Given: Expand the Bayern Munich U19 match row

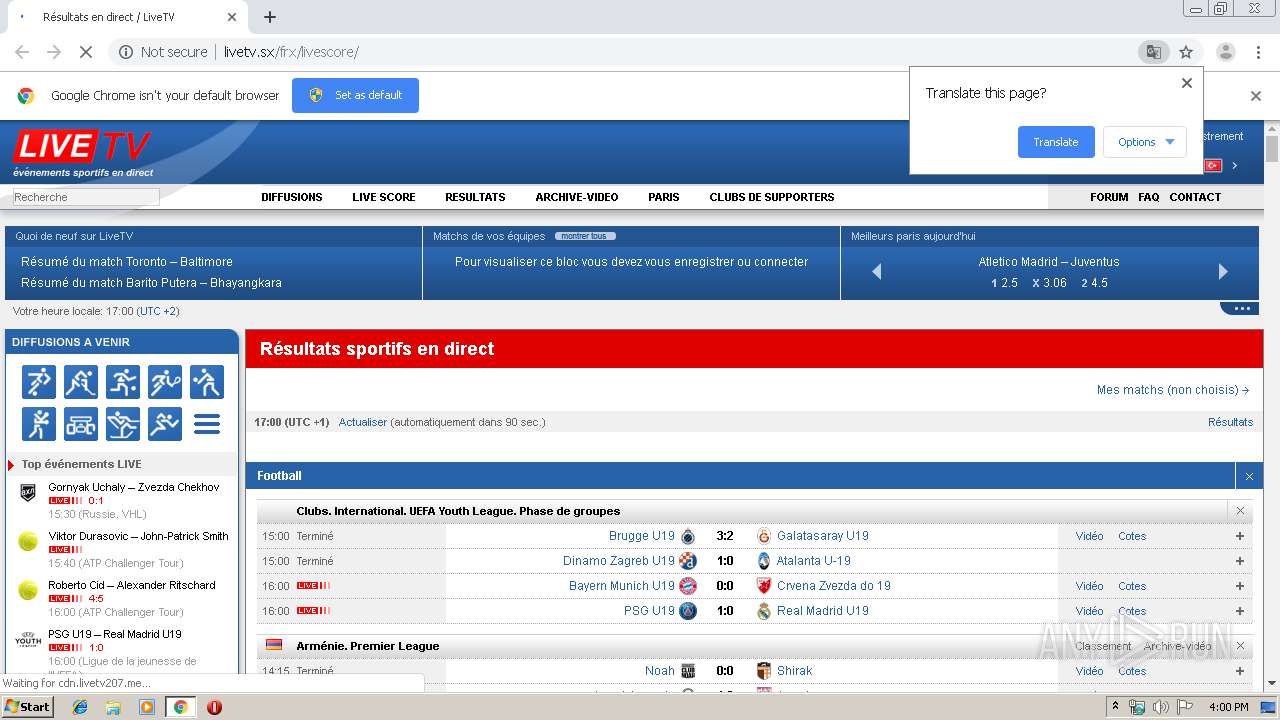Looking at the screenshot, I should click(1240, 586).
